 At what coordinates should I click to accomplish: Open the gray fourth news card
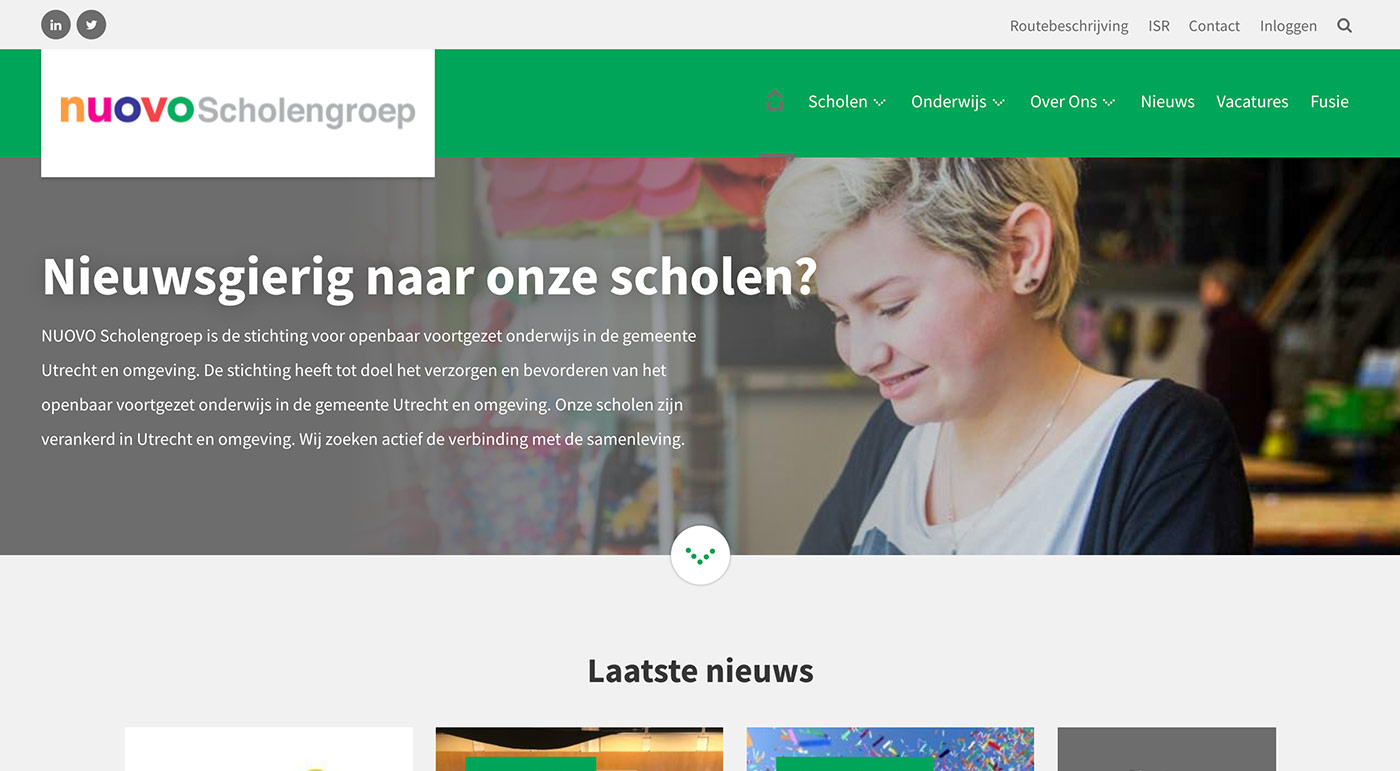[x=1167, y=749]
